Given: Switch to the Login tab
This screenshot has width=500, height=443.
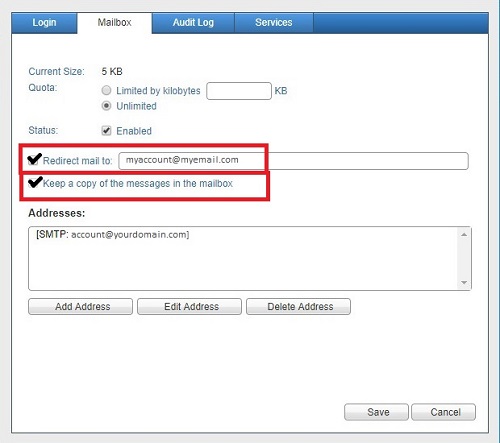Looking at the screenshot, I should [44, 23].
